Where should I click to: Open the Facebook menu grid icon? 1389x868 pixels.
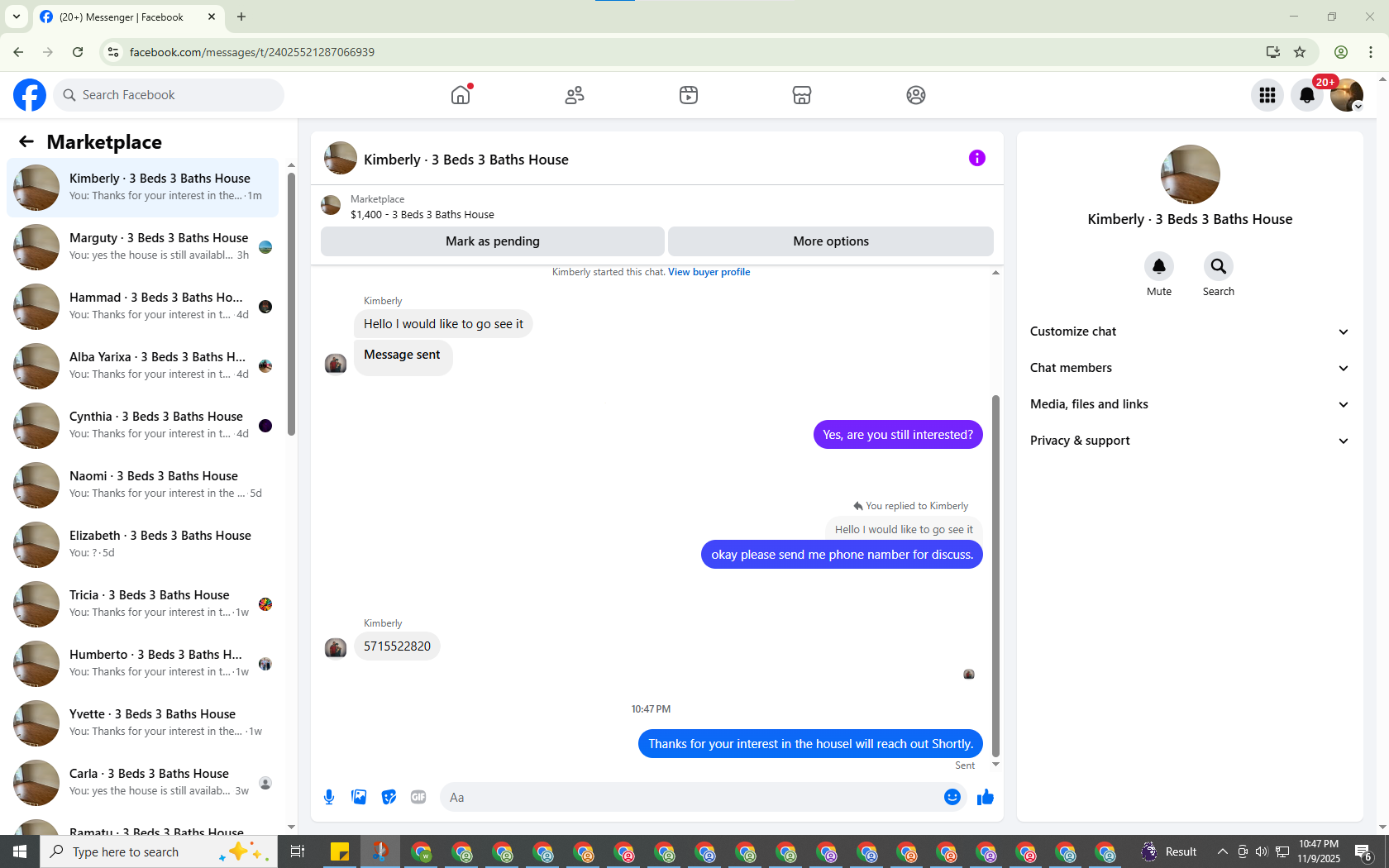click(1267, 95)
